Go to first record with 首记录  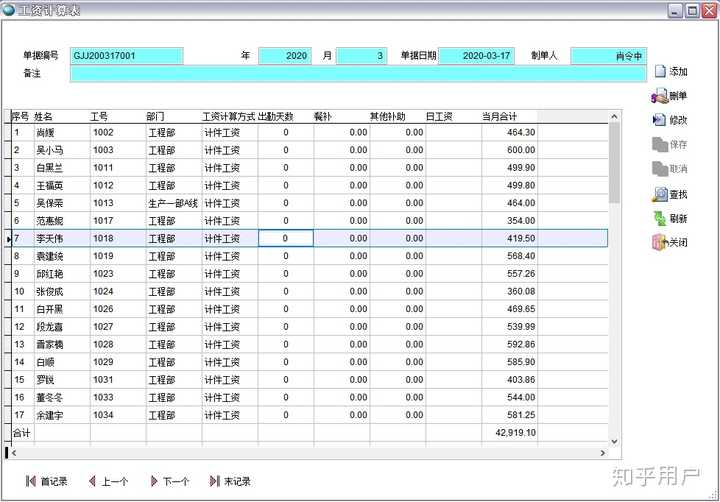tap(46, 481)
